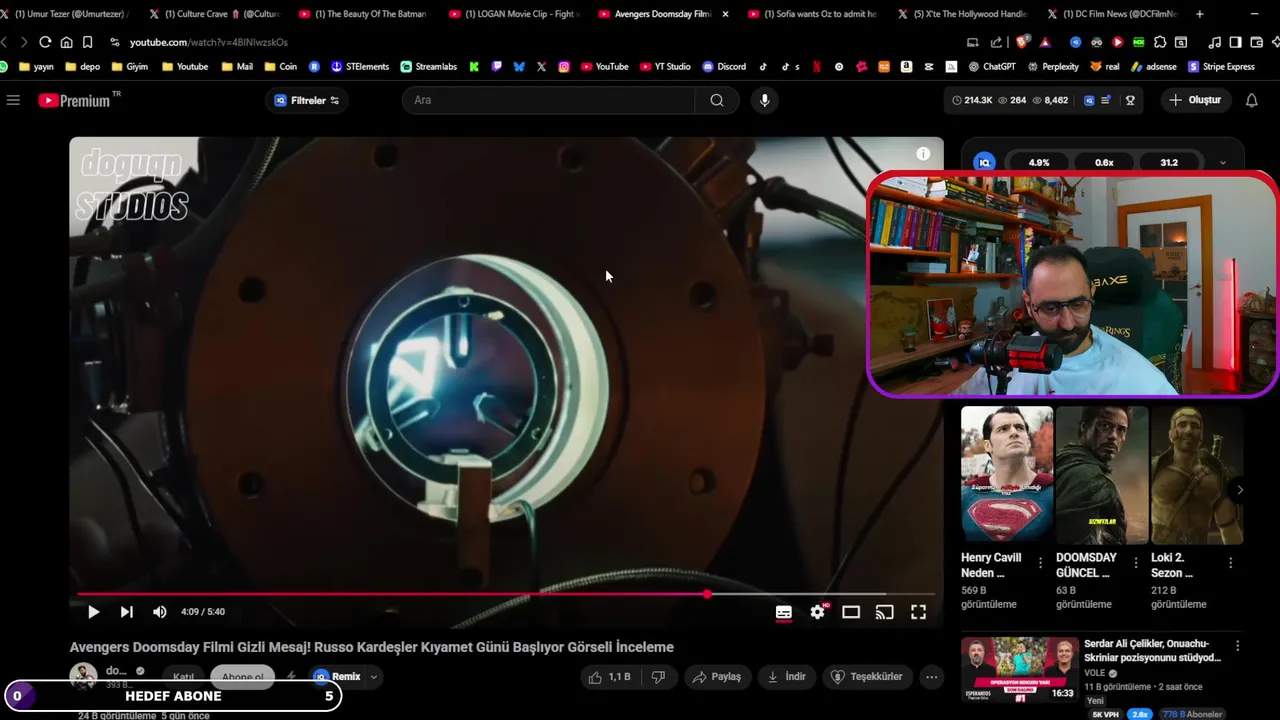Switch to LOGAN Movie Clip tab
This screenshot has height=720, width=1280.
coord(515,14)
